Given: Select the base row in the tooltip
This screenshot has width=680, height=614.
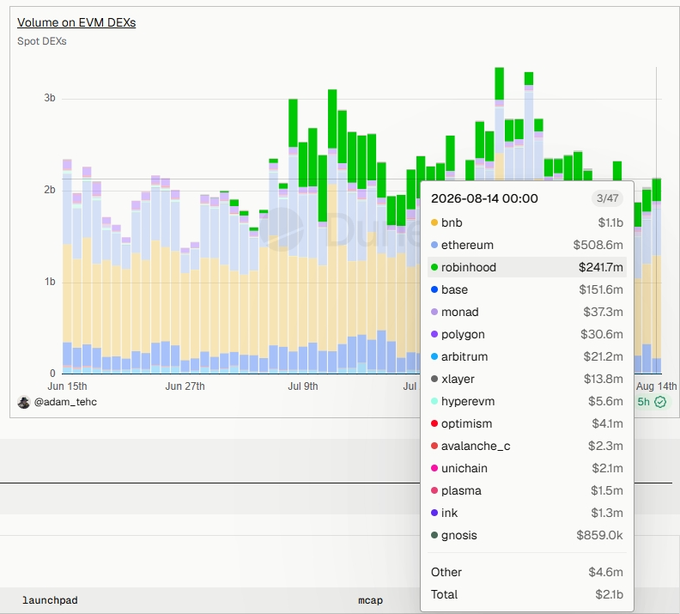Looking at the screenshot, I should tap(527, 290).
